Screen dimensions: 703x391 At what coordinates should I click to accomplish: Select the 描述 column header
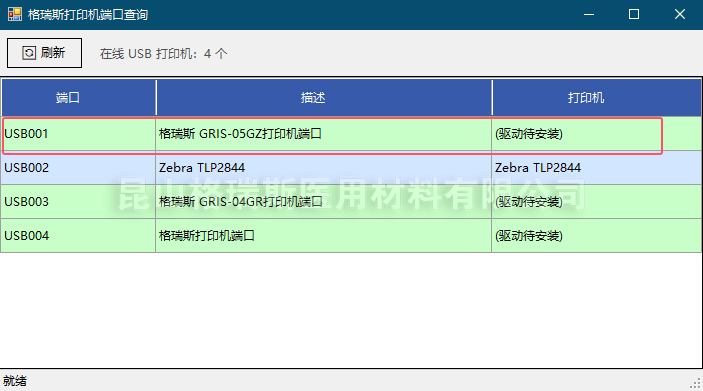coord(324,98)
